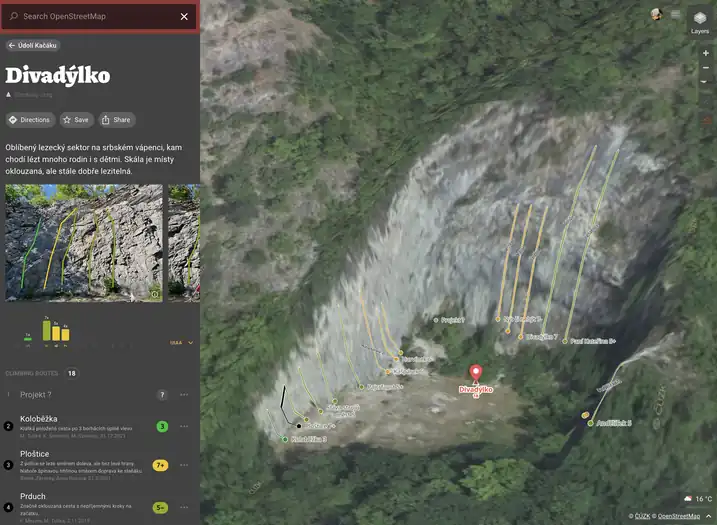Open the second partially visible crag photo

coord(184,243)
